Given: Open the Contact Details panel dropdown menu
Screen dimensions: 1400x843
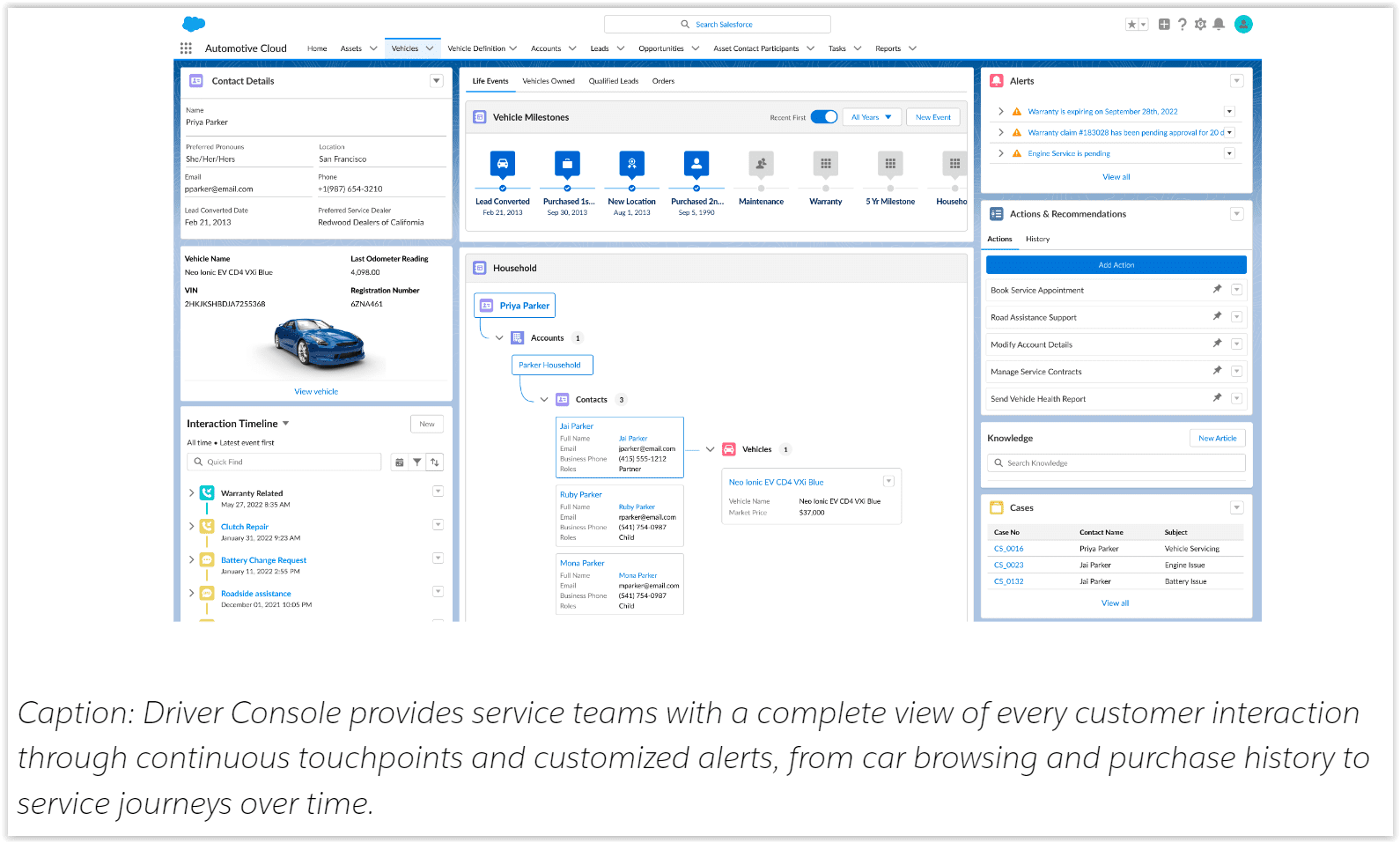Looking at the screenshot, I should point(437,81).
